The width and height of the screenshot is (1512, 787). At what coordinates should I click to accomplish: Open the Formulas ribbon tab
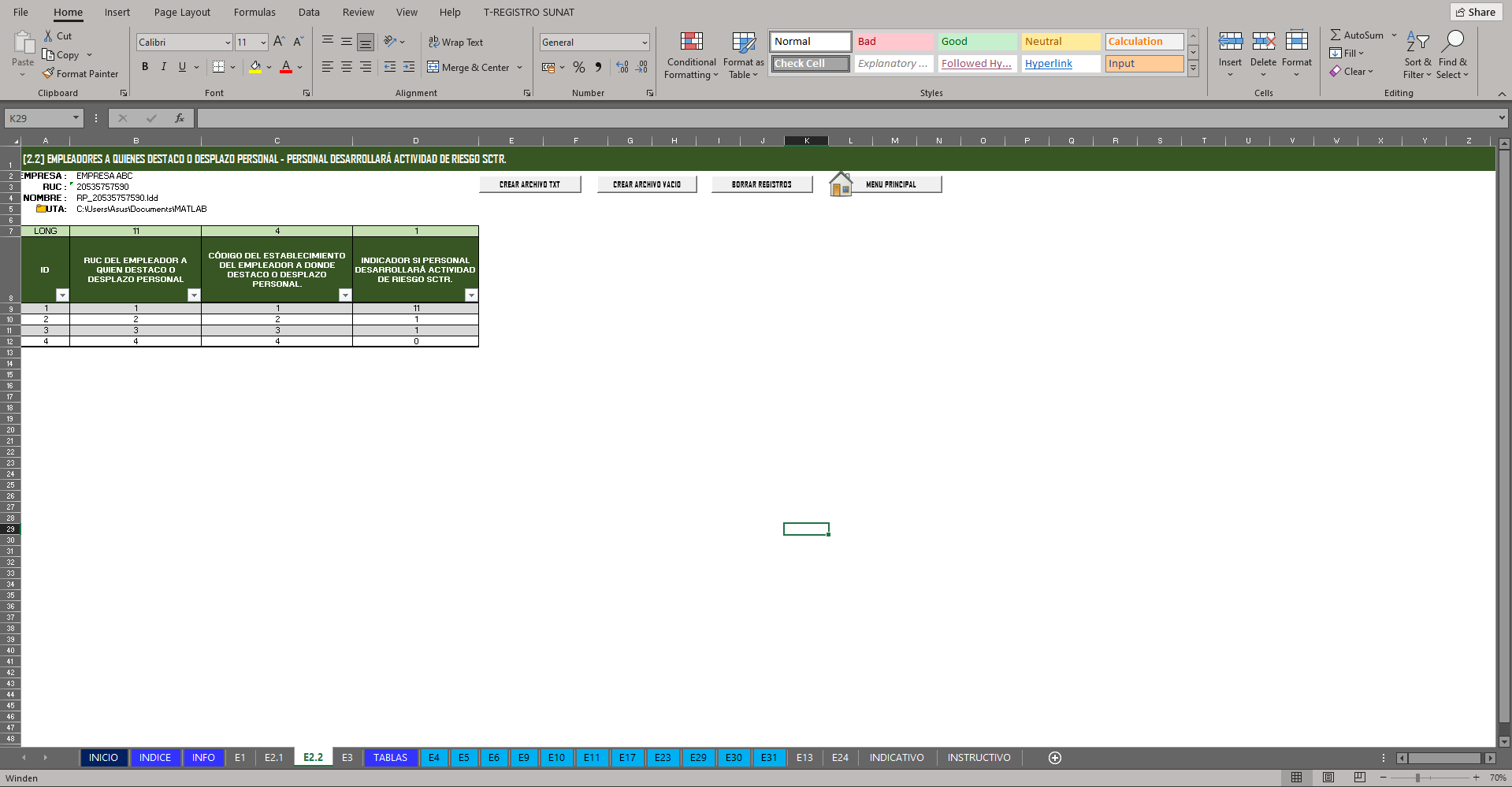[254, 12]
